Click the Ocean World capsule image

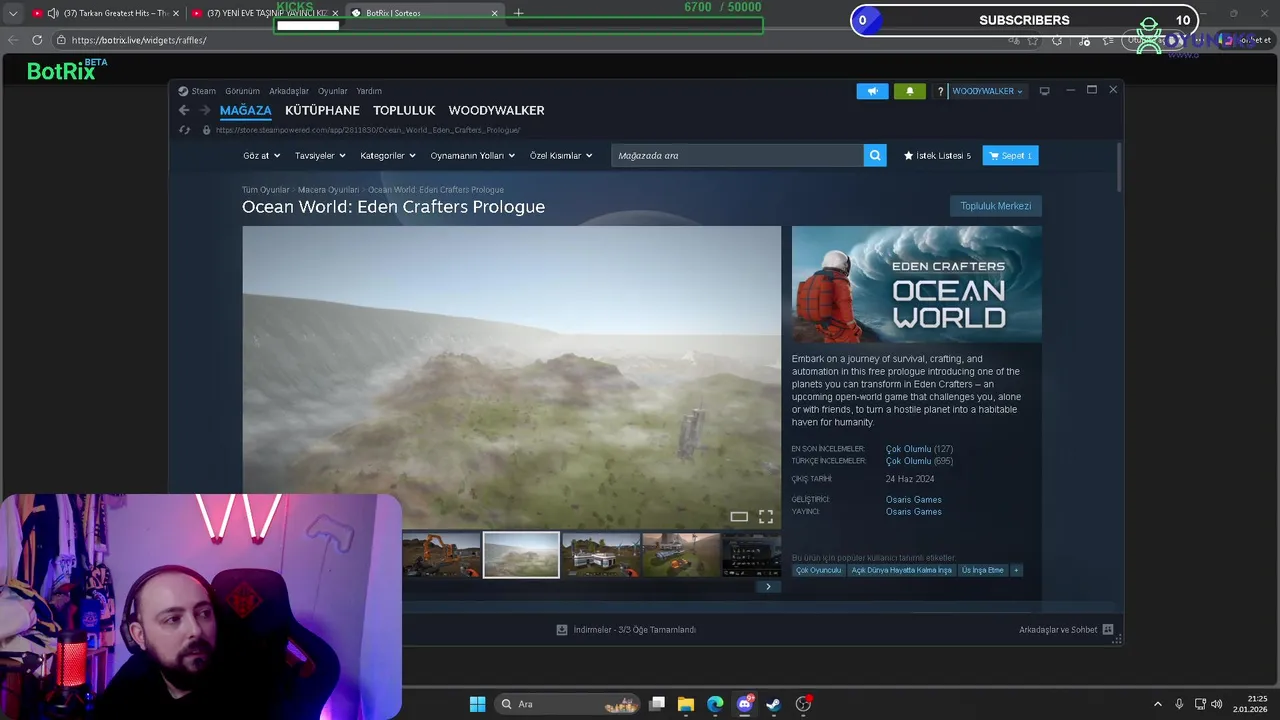916,284
